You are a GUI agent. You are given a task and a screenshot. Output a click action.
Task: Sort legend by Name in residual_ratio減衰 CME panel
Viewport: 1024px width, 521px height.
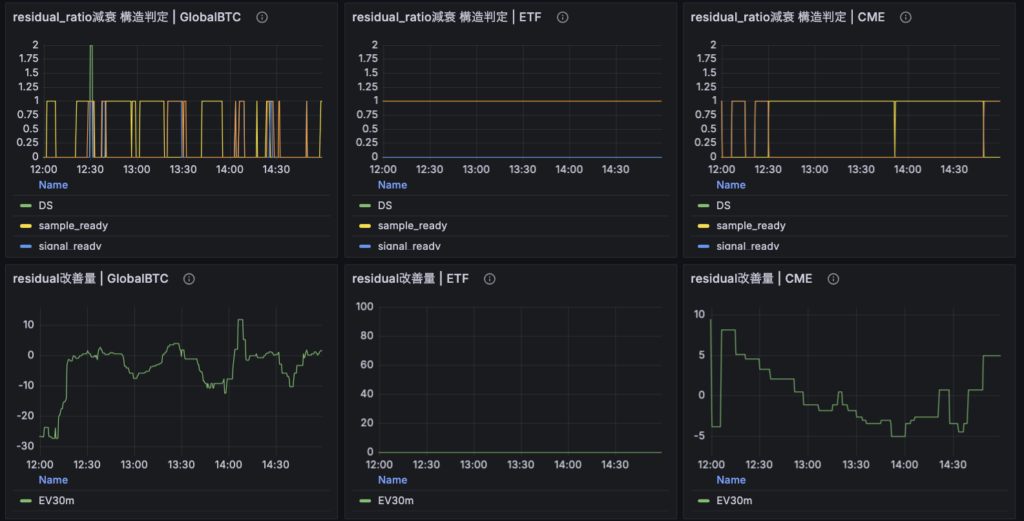click(x=731, y=185)
